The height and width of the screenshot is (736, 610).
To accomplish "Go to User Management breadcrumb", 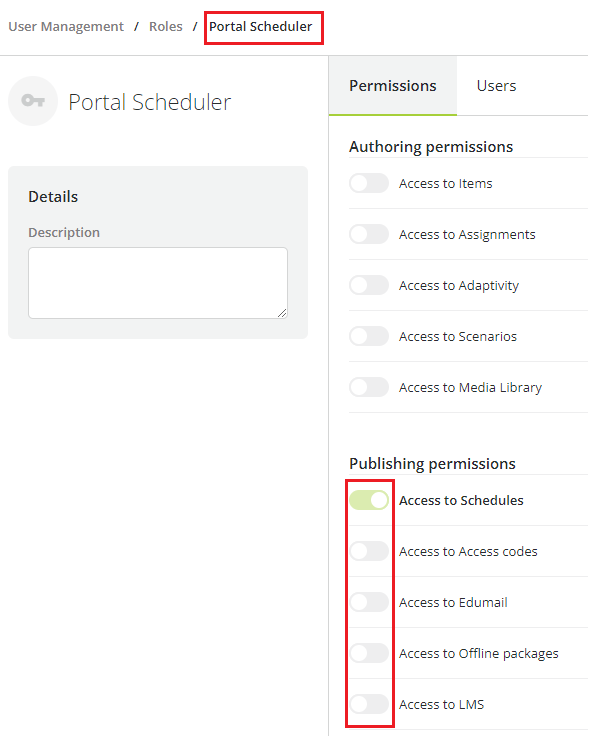I will pyautogui.click(x=66, y=27).
